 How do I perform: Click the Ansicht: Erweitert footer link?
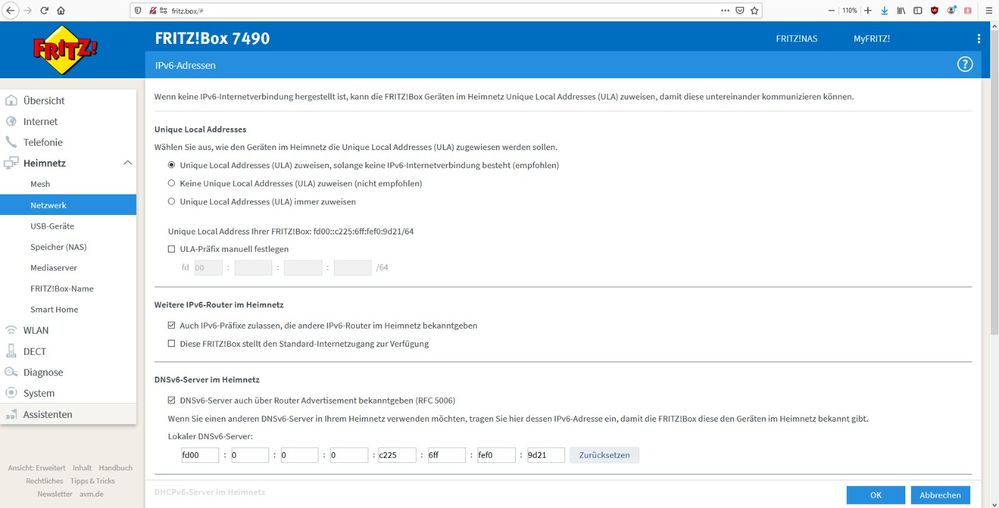(36, 468)
